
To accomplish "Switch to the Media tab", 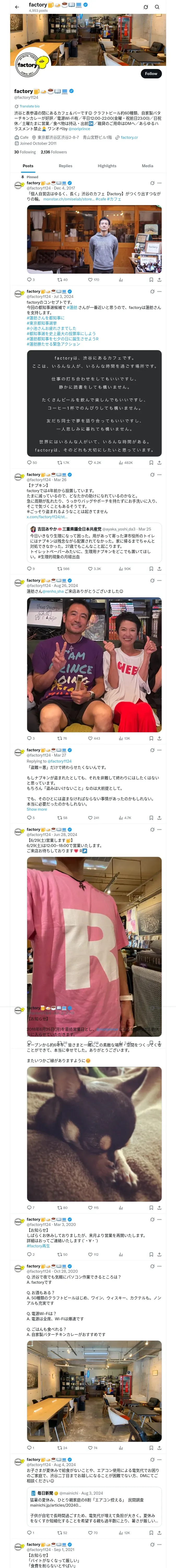I will click(148, 166).
